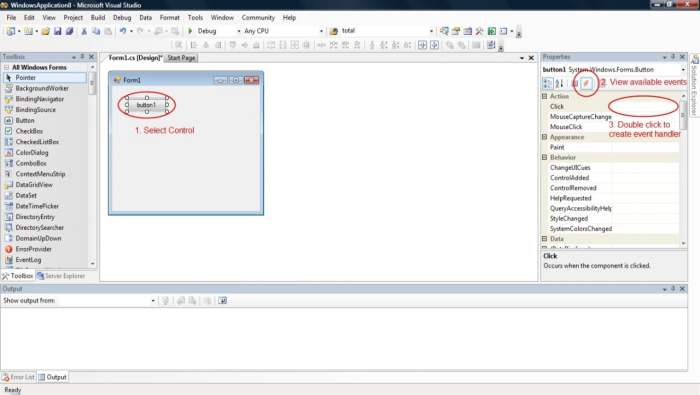
Task: Open the active files dropdown arrow in editor
Action: 521,58
